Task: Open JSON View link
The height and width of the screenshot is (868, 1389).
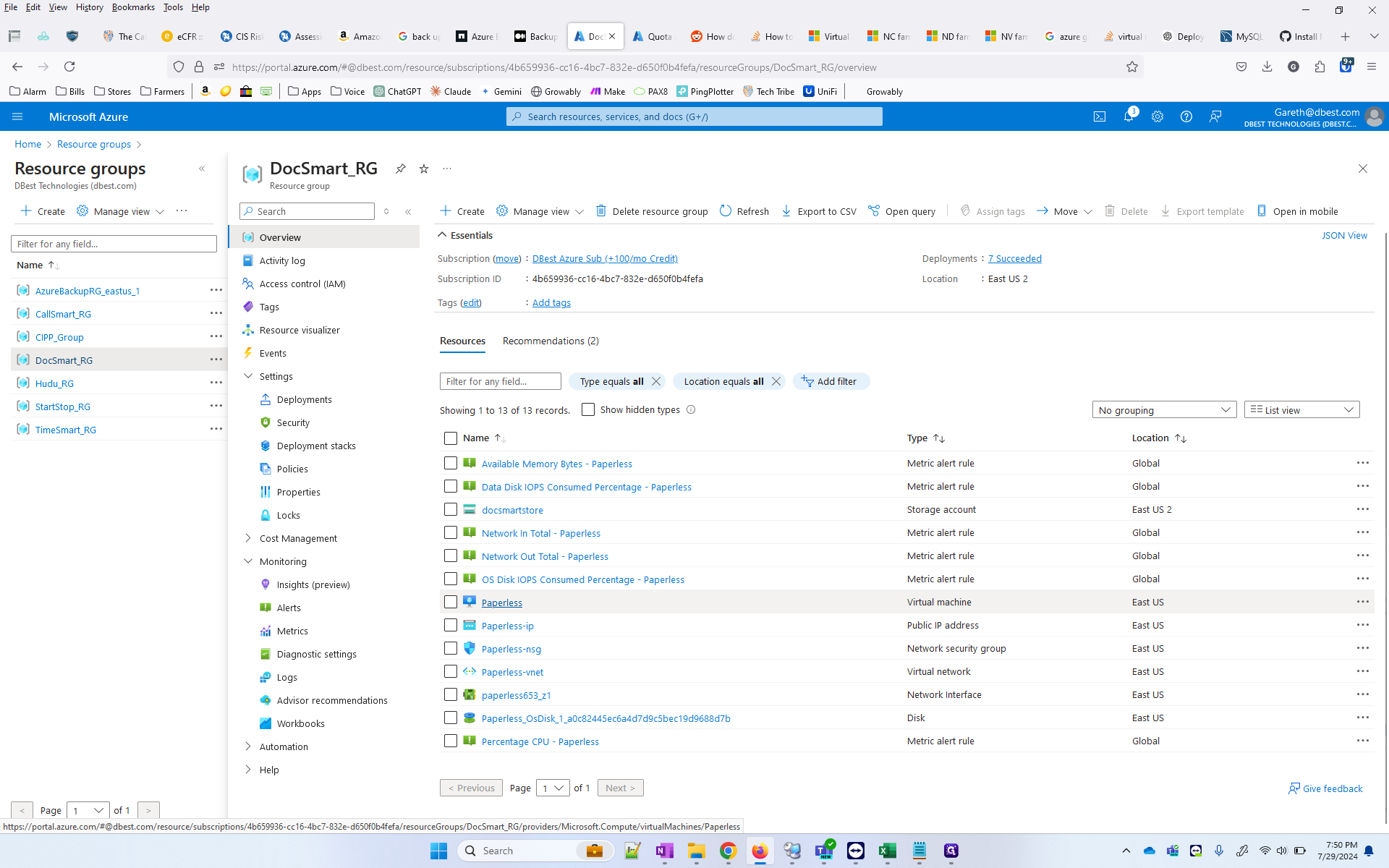Action: 1344,235
